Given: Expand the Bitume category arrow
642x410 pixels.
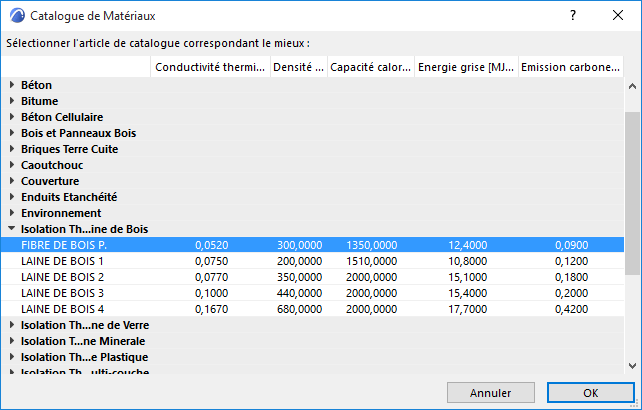Looking at the screenshot, I should pos(12,101).
